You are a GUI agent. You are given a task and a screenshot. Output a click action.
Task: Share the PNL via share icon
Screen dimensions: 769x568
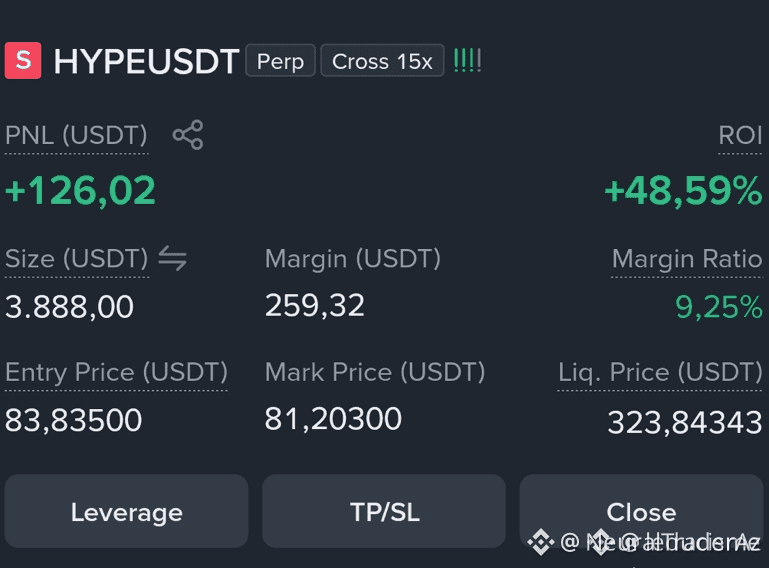point(188,134)
